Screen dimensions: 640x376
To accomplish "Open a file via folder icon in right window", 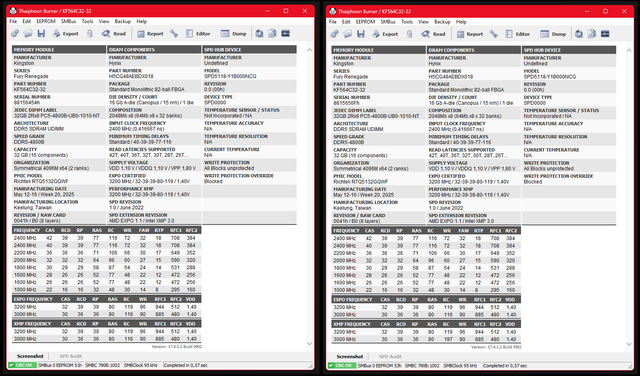I will 347,34.
